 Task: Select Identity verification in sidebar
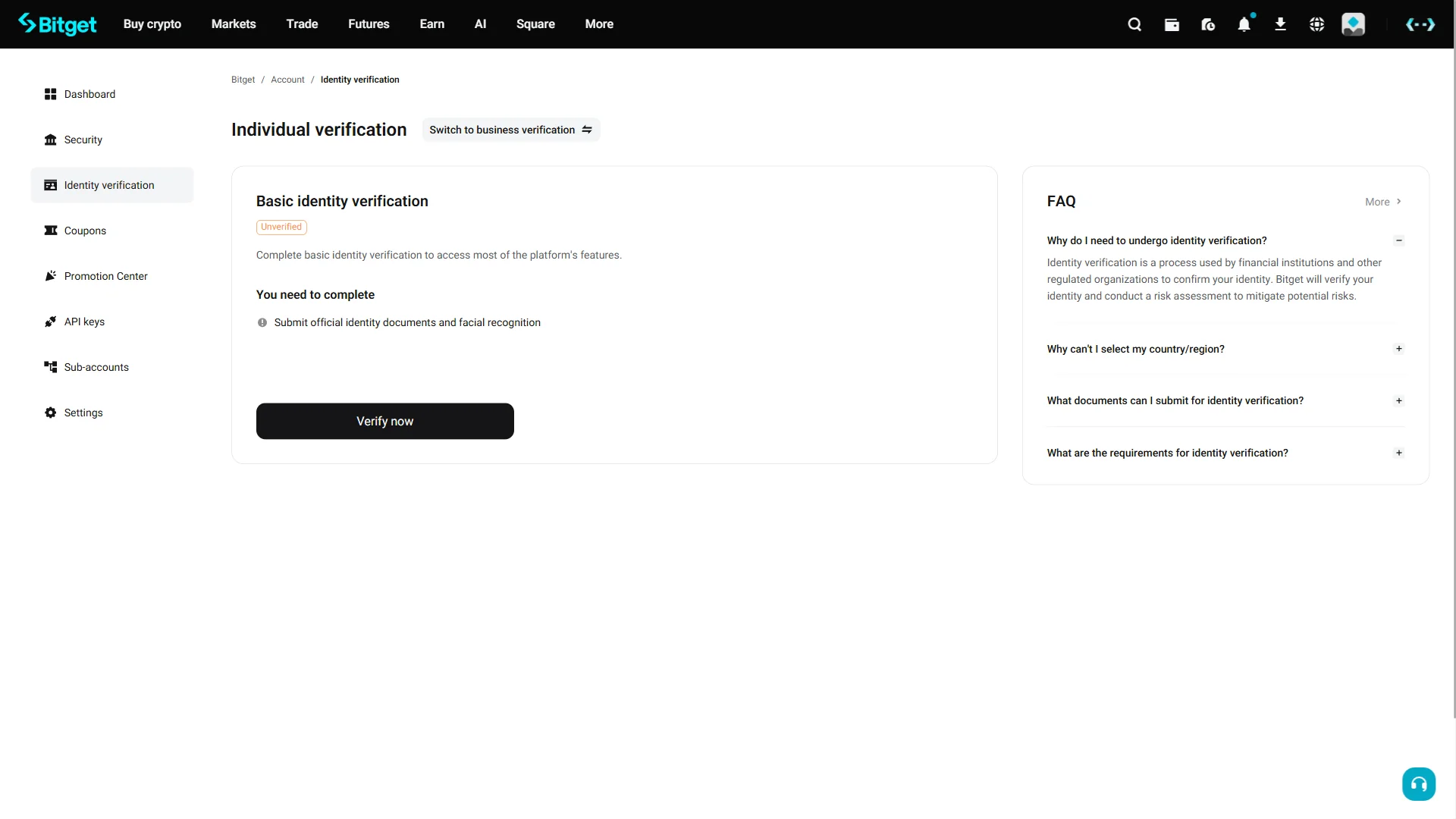(112, 185)
